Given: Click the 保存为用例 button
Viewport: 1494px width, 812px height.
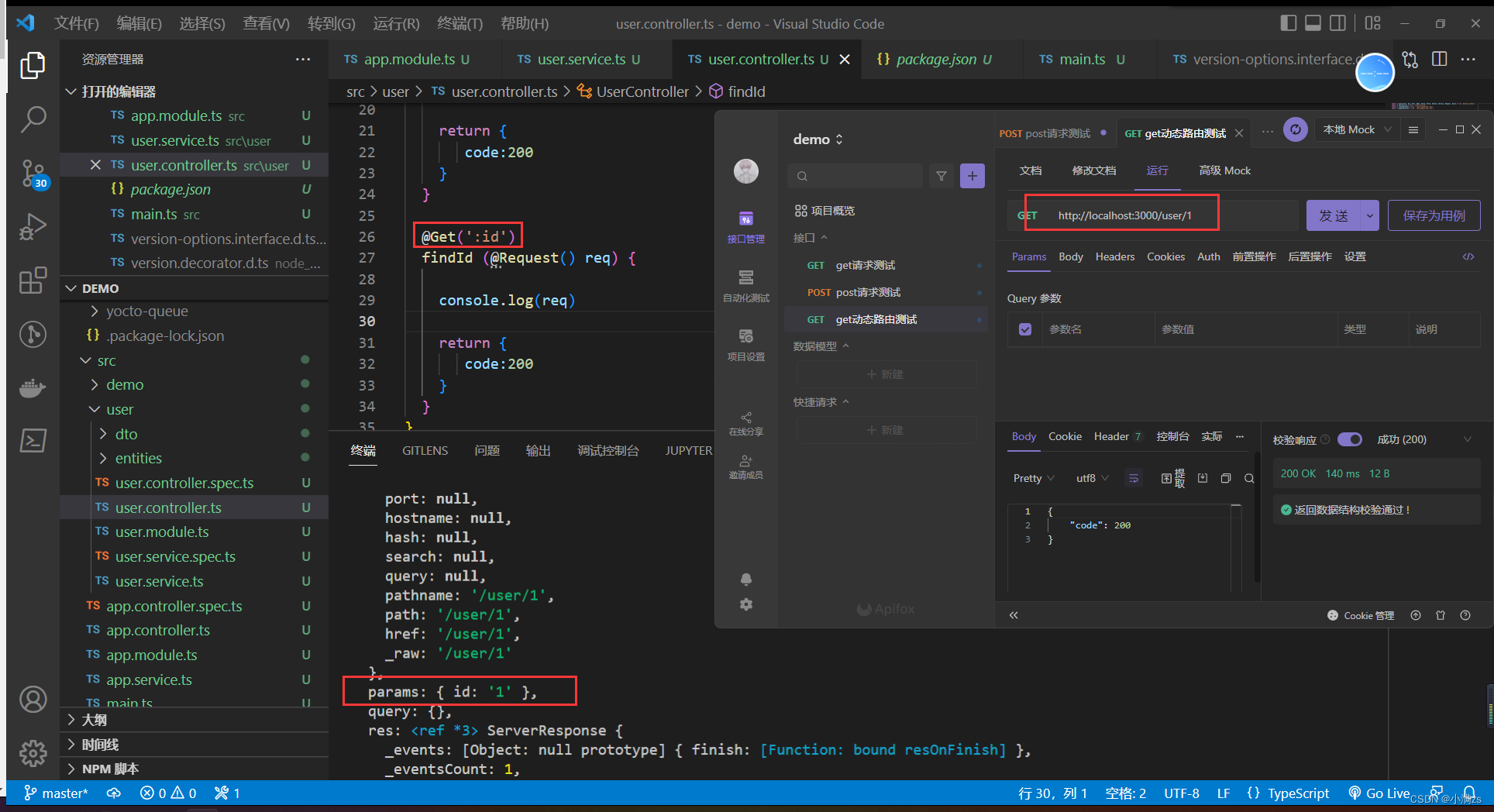Looking at the screenshot, I should click(1434, 215).
